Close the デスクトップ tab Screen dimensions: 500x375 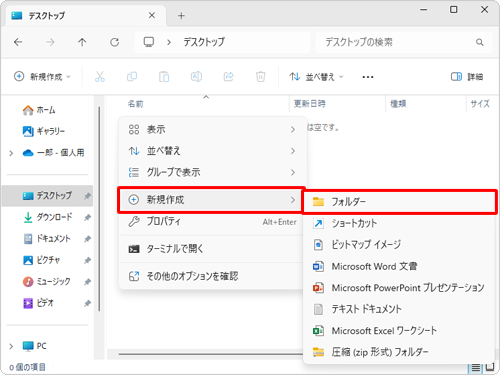(152, 15)
